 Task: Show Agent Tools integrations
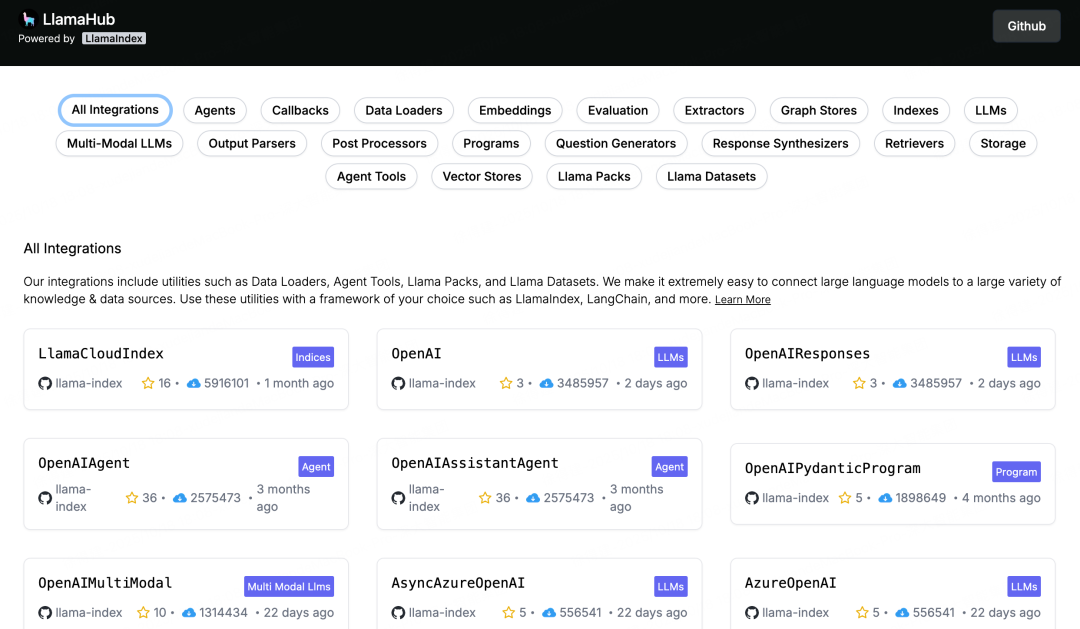pos(371,176)
